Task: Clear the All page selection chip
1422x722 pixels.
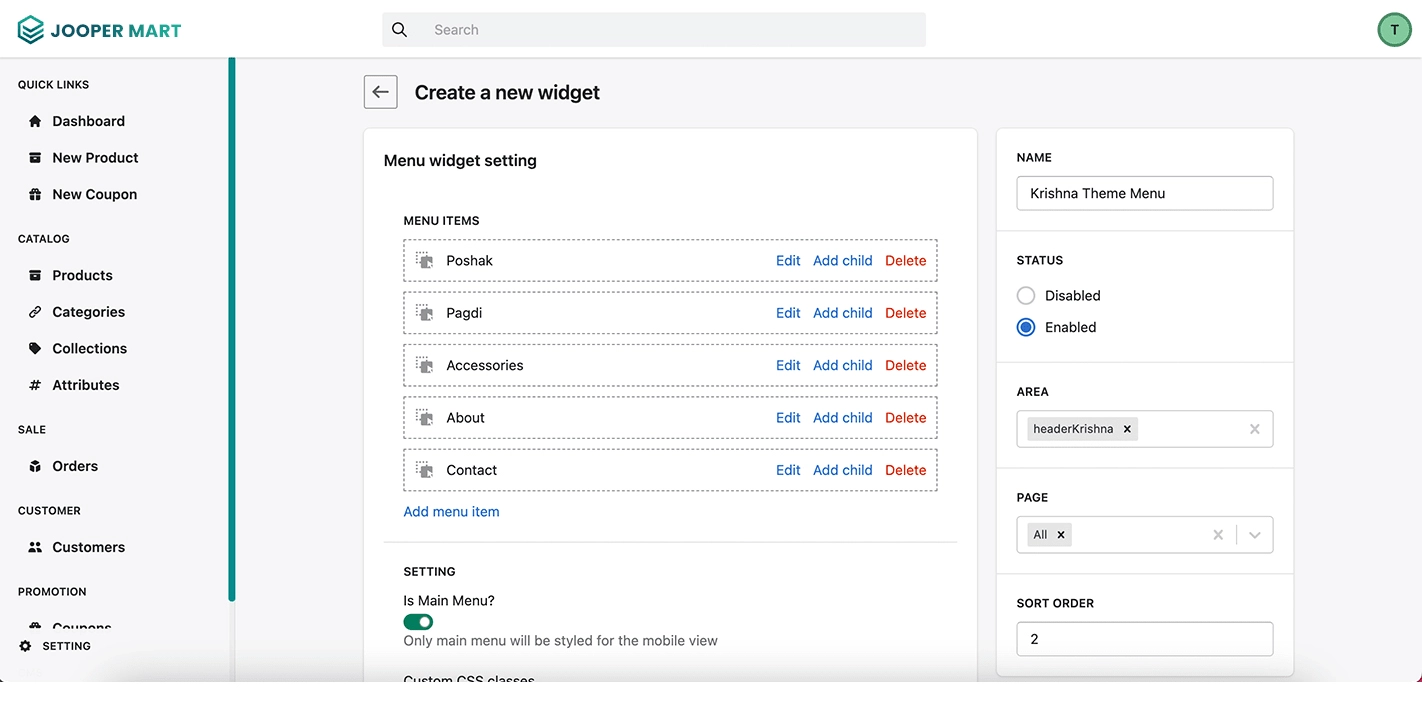Action: 1061,534
